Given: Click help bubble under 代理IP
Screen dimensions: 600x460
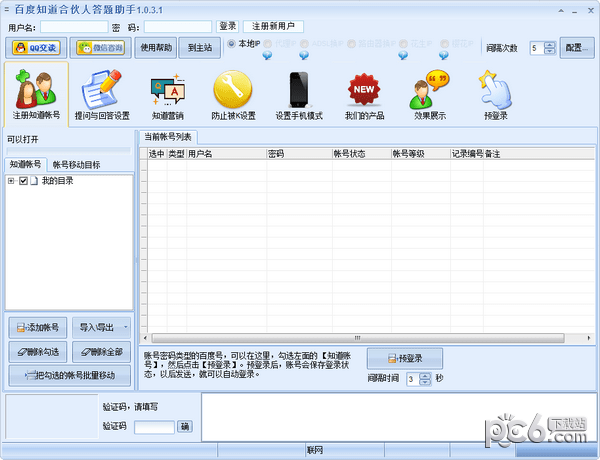Looking at the screenshot, I should click(x=267, y=55).
